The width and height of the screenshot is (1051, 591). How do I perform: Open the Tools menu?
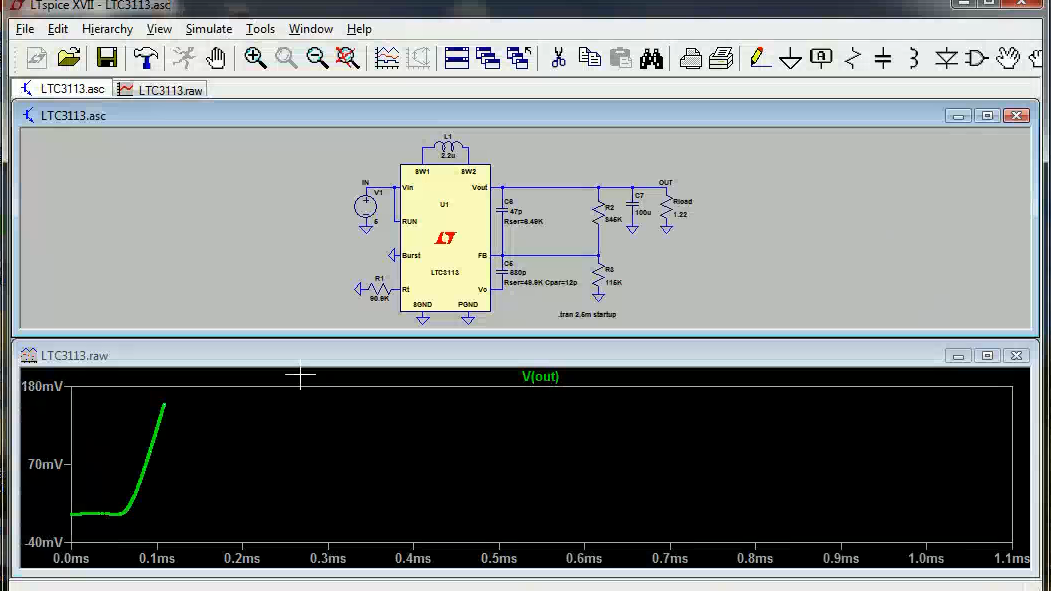260,29
